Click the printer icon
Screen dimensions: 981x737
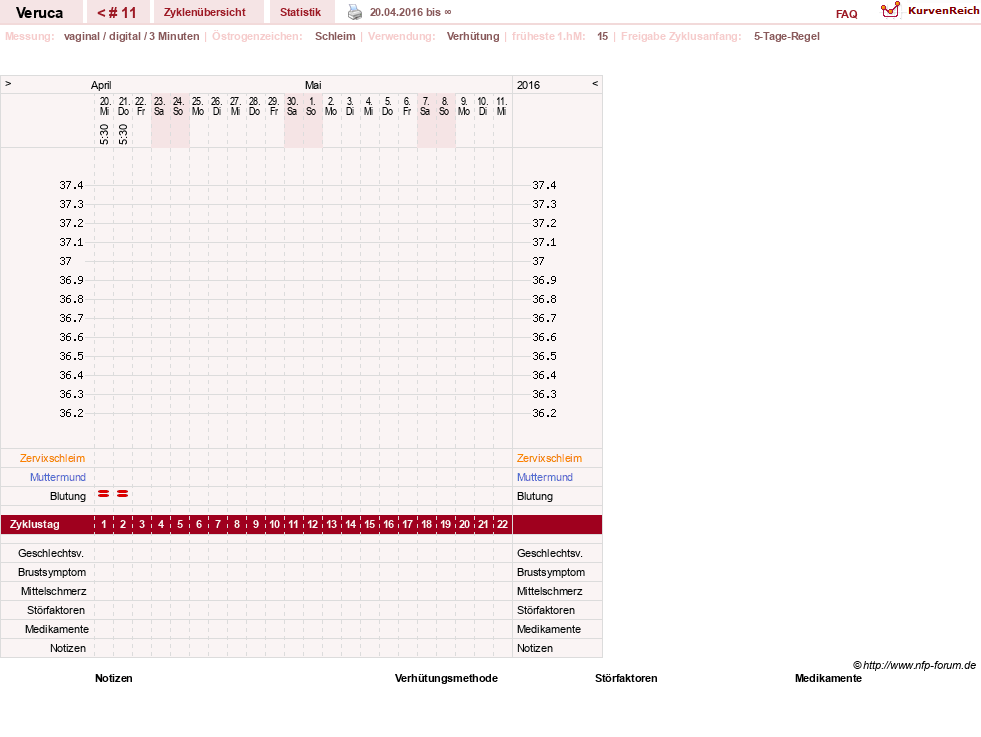pyautogui.click(x=355, y=12)
